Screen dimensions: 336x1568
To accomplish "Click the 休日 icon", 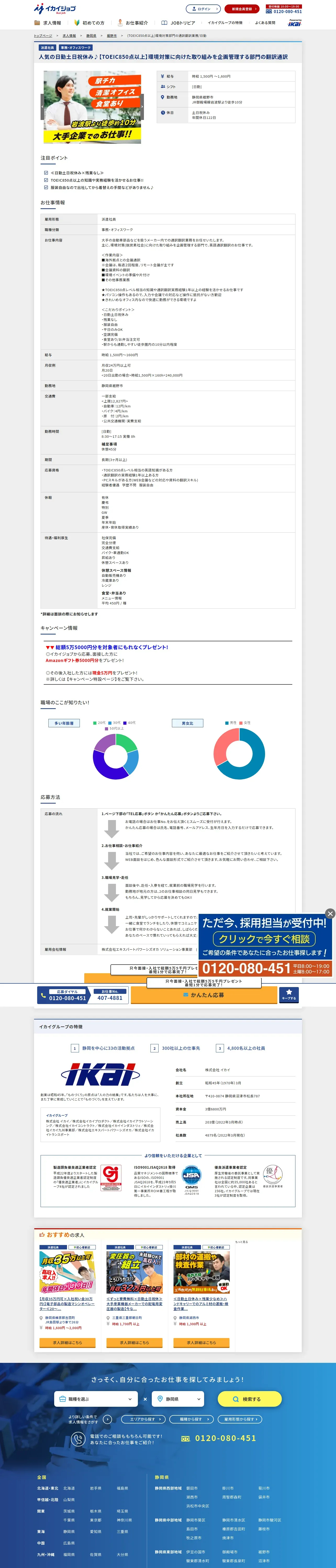I will point(162,113).
